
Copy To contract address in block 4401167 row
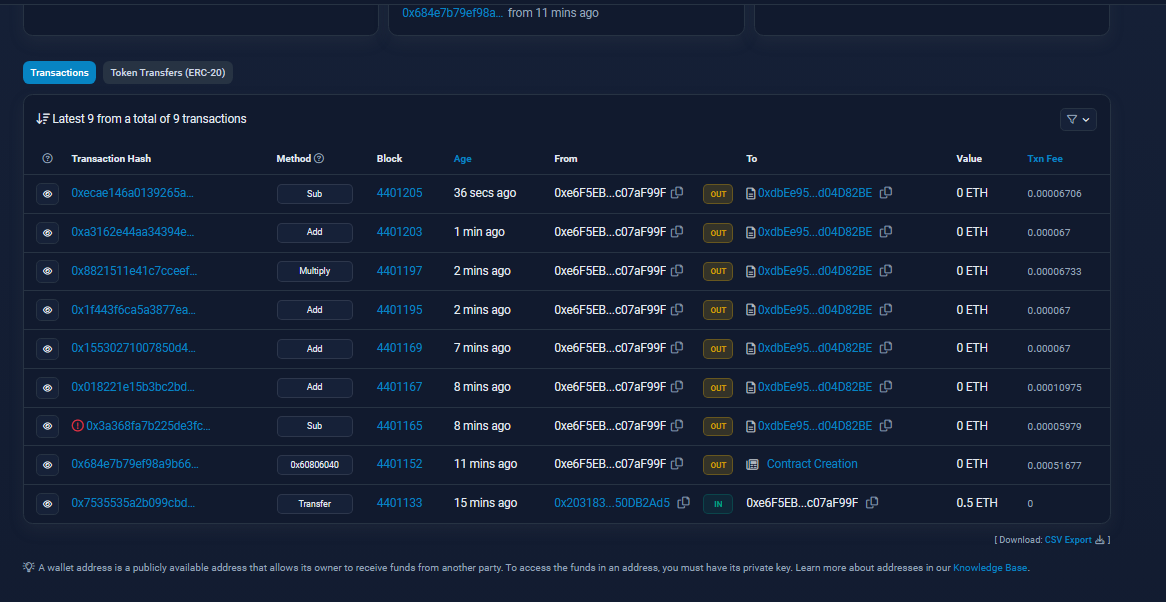coord(886,386)
